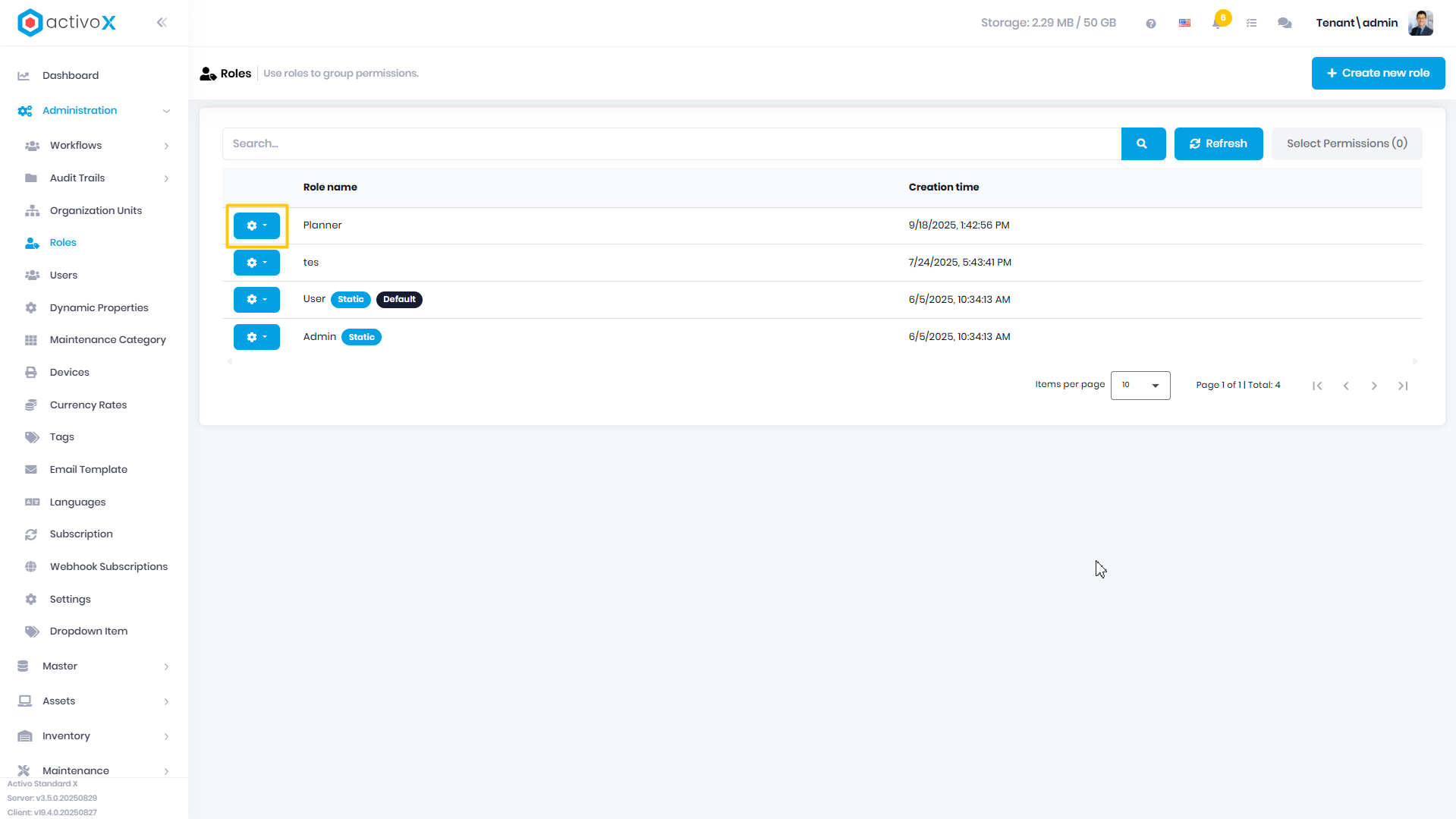
Task: Open actions gear dropdown for Admin role
Action: click(256, 338)
